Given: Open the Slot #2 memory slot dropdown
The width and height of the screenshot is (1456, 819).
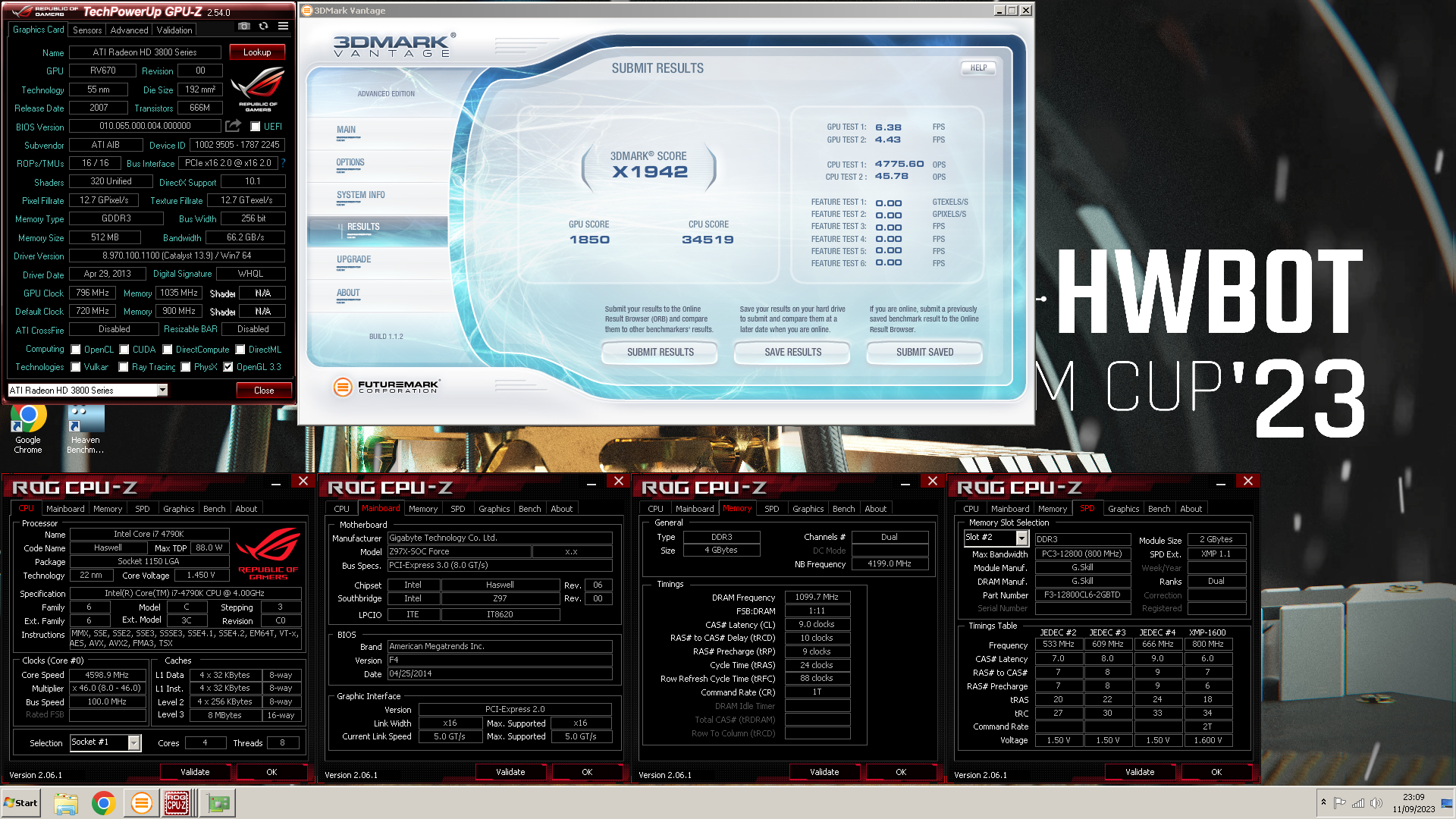Looking at the screenshot, I should 1021,538.
